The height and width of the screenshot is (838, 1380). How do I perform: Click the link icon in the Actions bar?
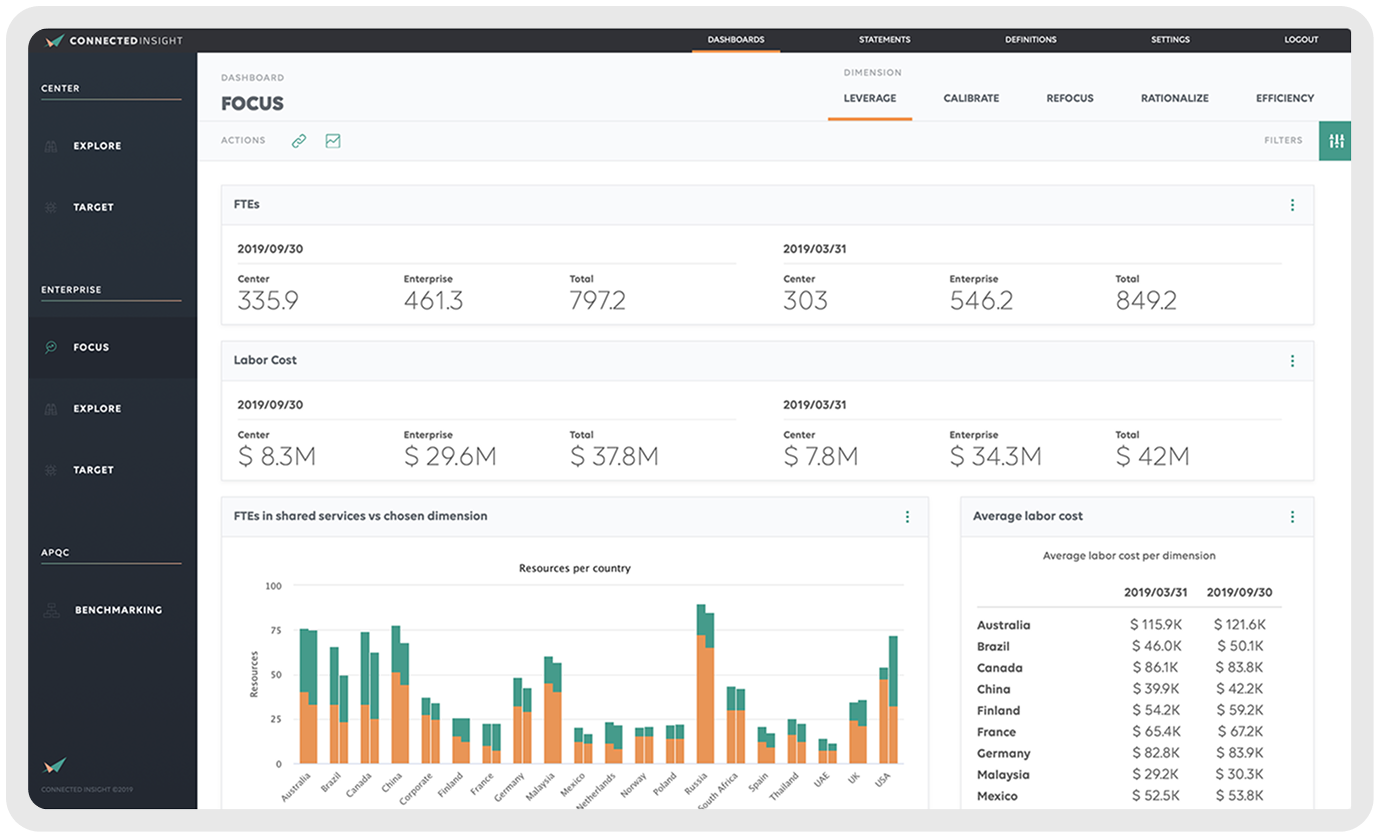tap(298, 141)
